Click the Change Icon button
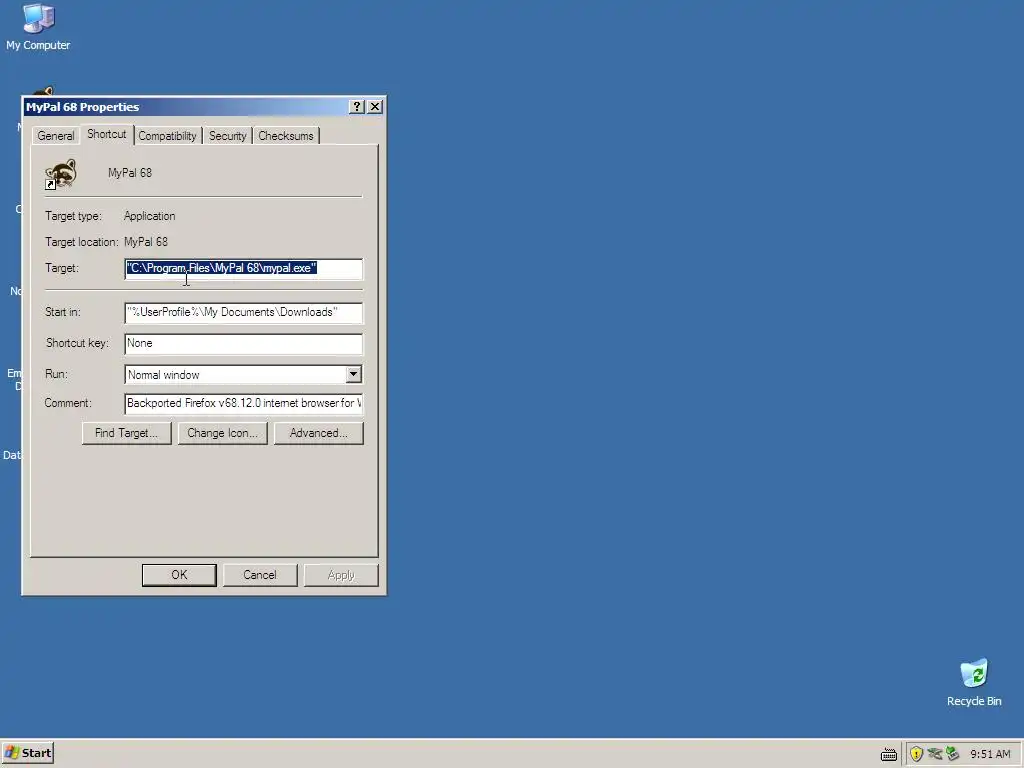This screenshot has height=768, width=1024. click(223, 433)
